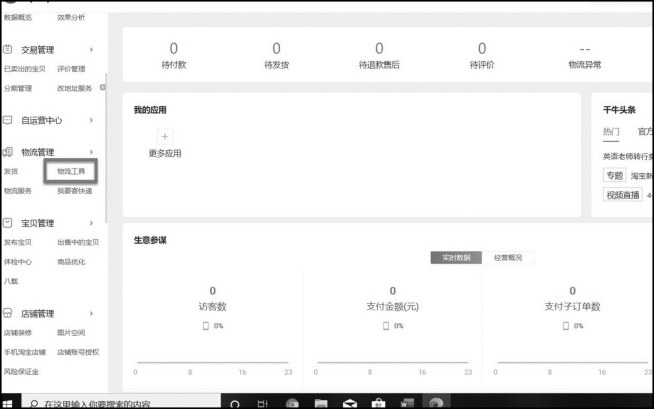654x409 pixels.
Task: Open 评价管理 in the sidebar
Action: (x=71, y=69)
